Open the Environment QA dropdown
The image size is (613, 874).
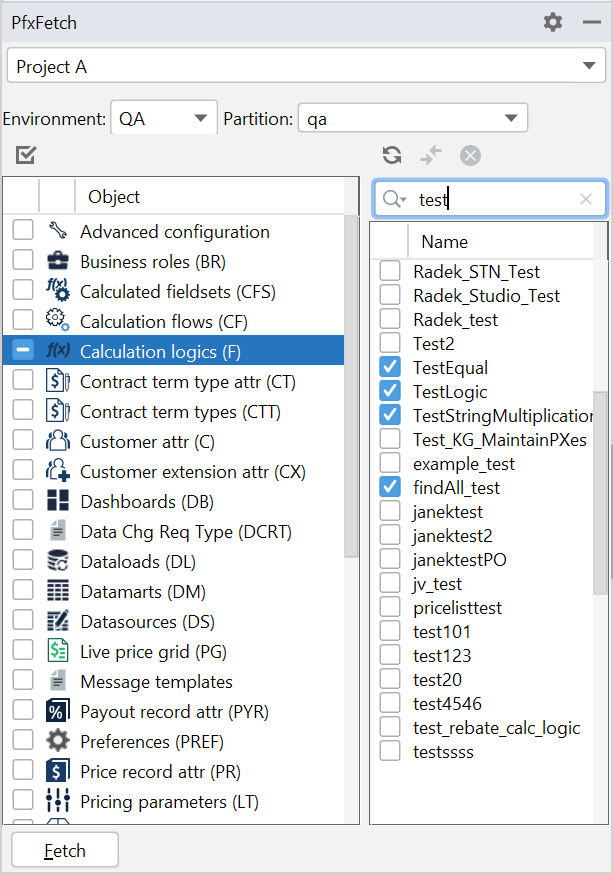[201, 119]
